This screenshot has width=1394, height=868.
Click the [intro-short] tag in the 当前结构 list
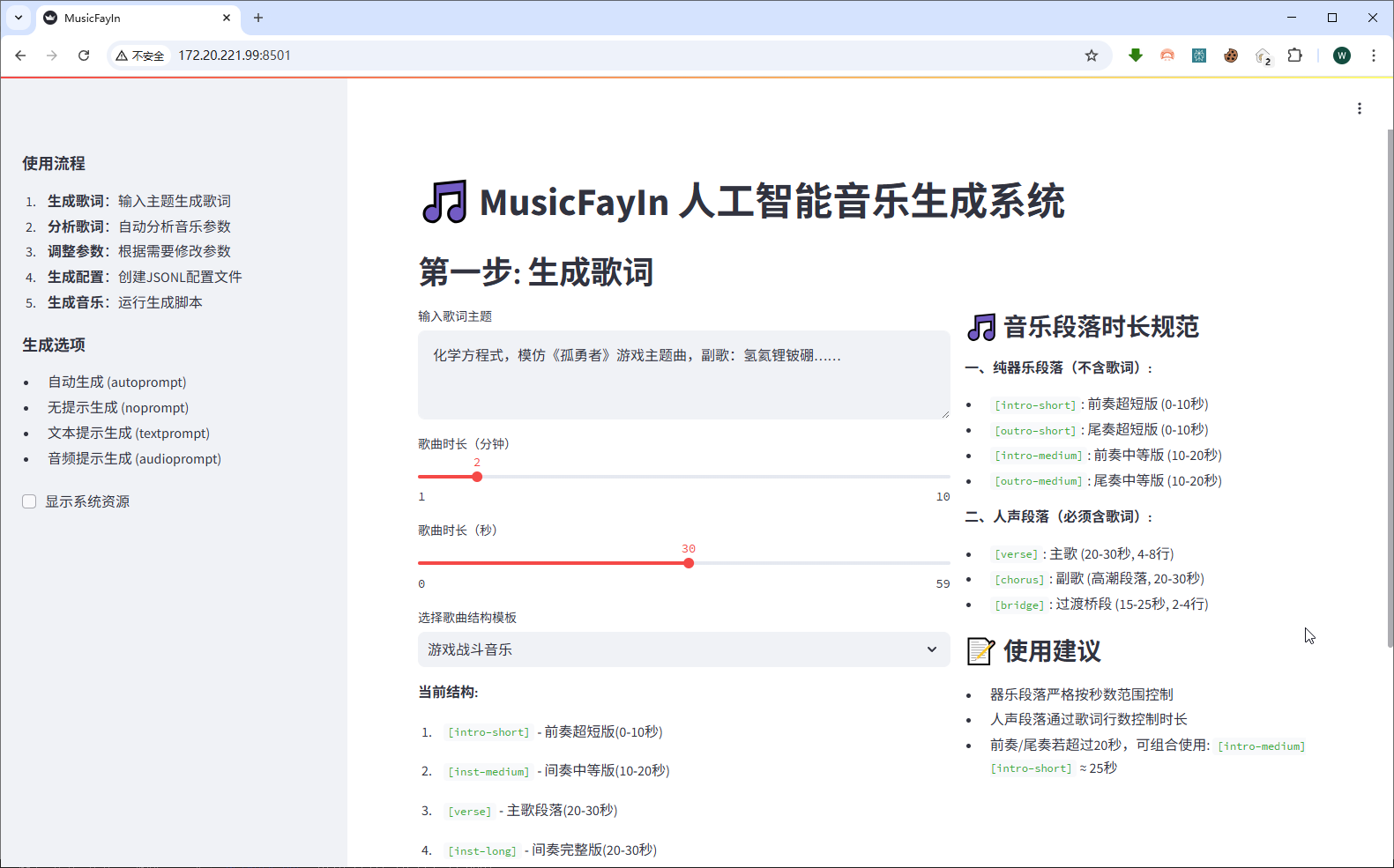tap(488, 732)
